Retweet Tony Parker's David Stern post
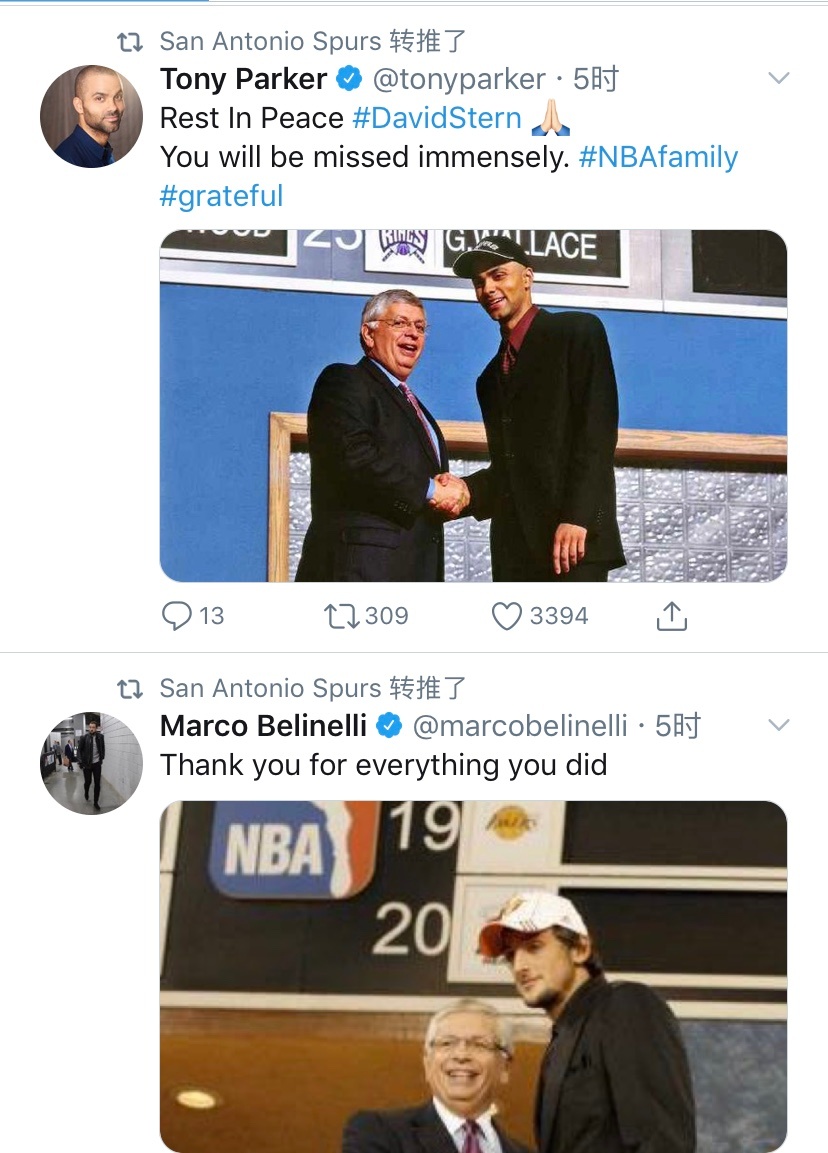Viewport: 828px width, 1153px height. tap(341, 616)
